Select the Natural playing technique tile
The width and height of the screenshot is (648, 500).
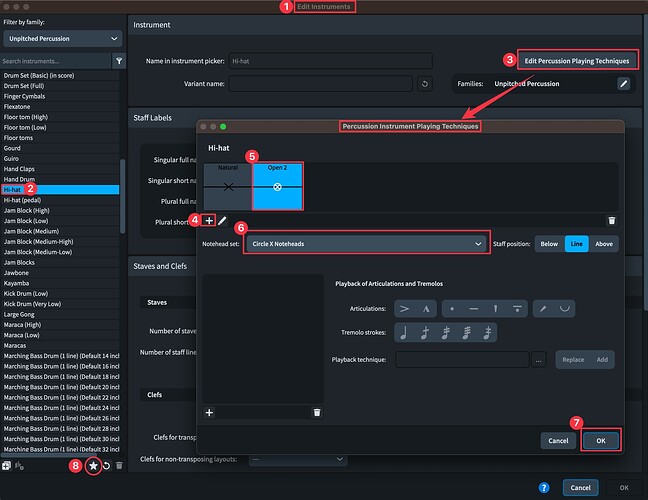(228, 187)
